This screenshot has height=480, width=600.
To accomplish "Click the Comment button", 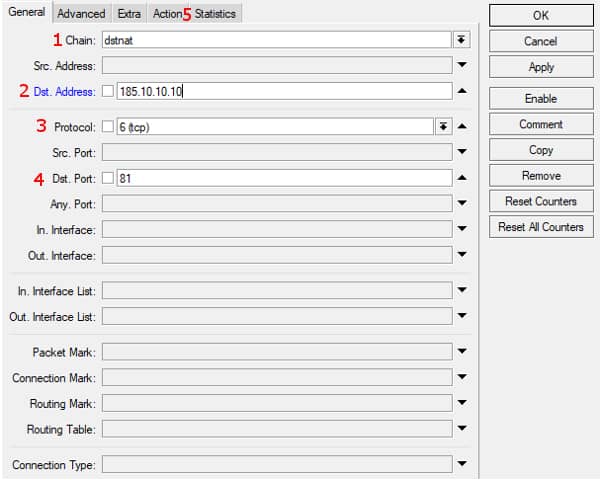I will [x=541, y=124].
